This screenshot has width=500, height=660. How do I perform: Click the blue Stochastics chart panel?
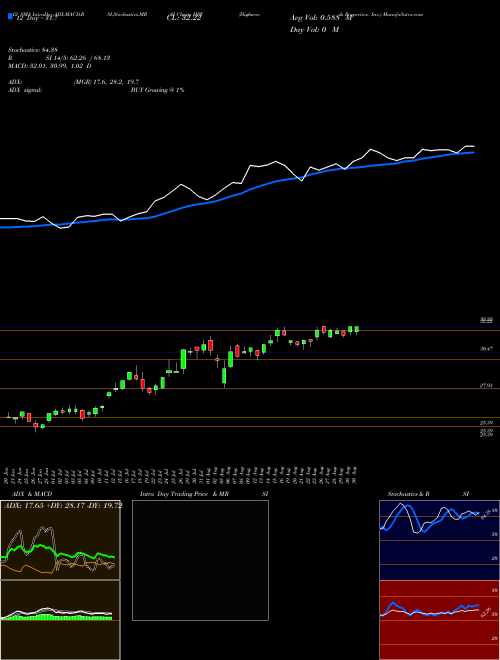439,540
